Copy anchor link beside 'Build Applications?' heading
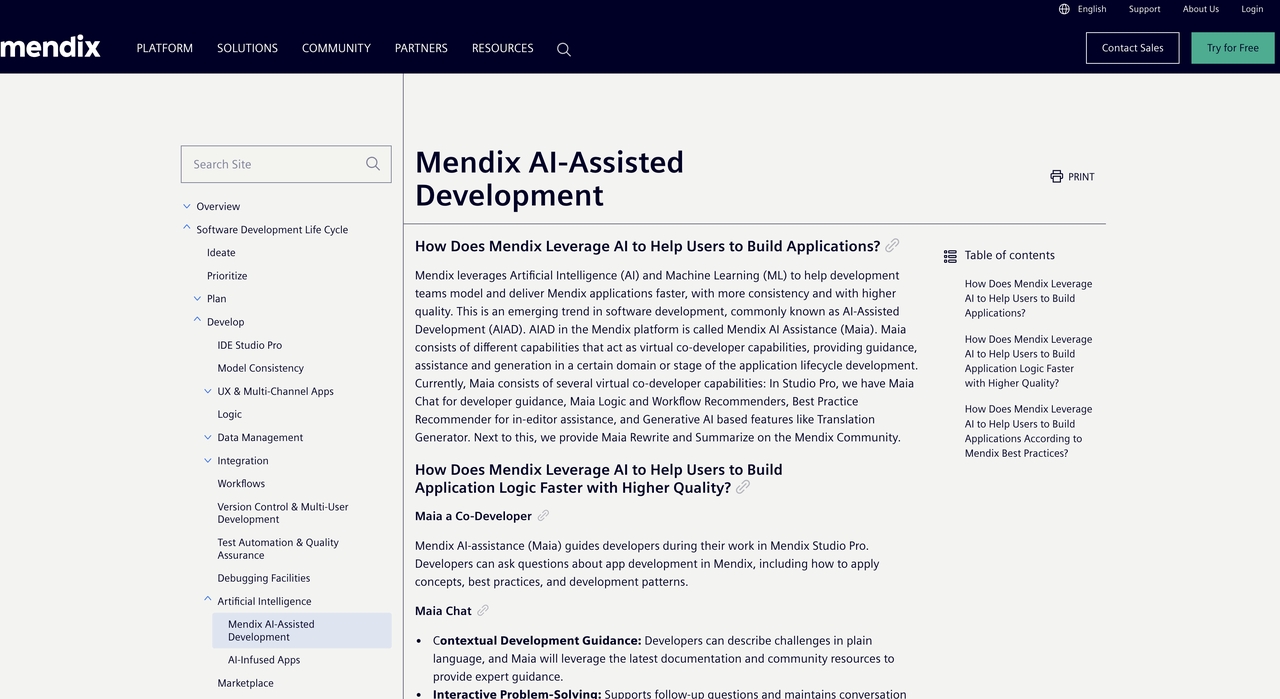This screenshot has height=699, width=1280. [892, 246]
